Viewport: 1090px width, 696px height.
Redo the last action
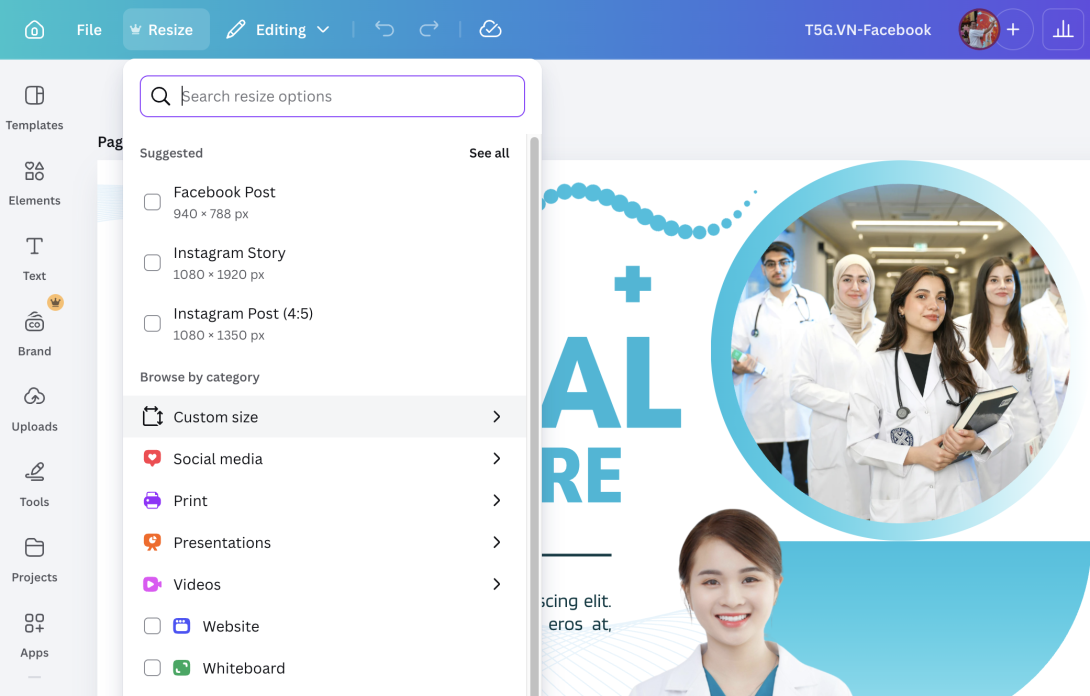pos(429,30)
